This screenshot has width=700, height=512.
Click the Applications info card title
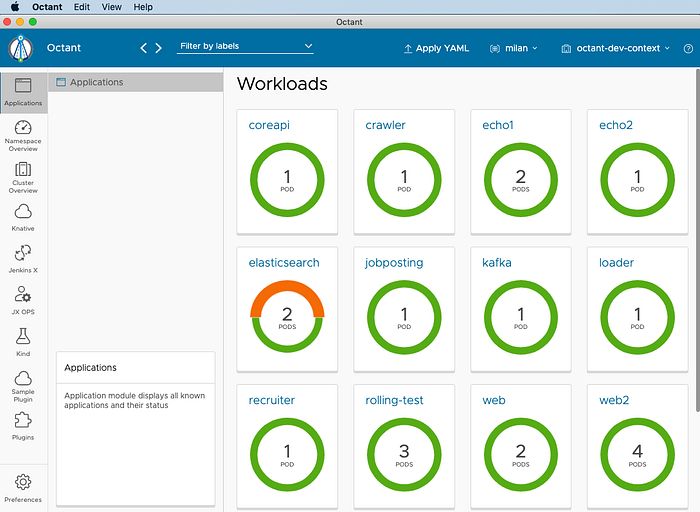90,368
